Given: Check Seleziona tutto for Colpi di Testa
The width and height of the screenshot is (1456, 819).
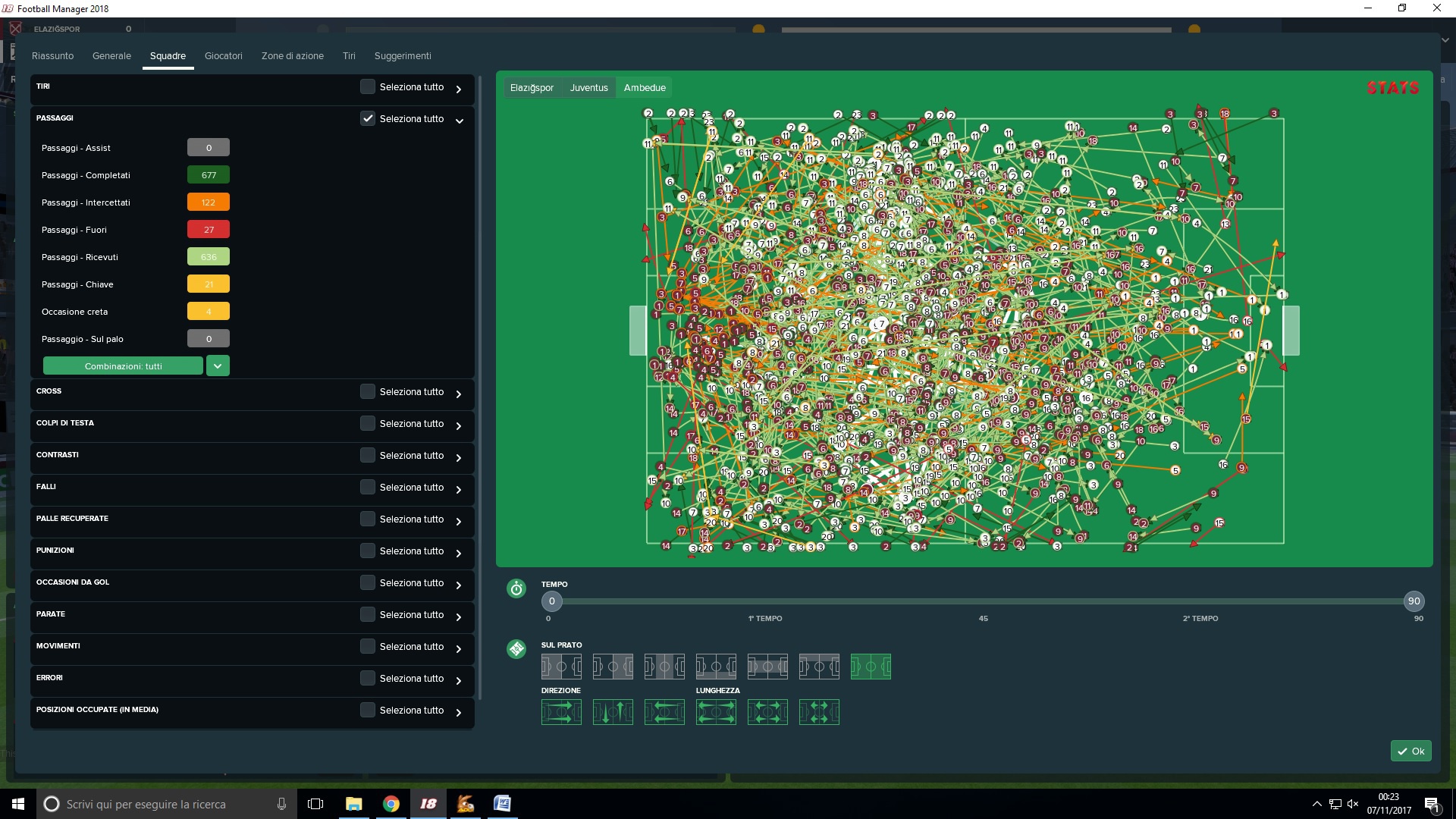Looking at the screenshot, I should click(368, 424).
